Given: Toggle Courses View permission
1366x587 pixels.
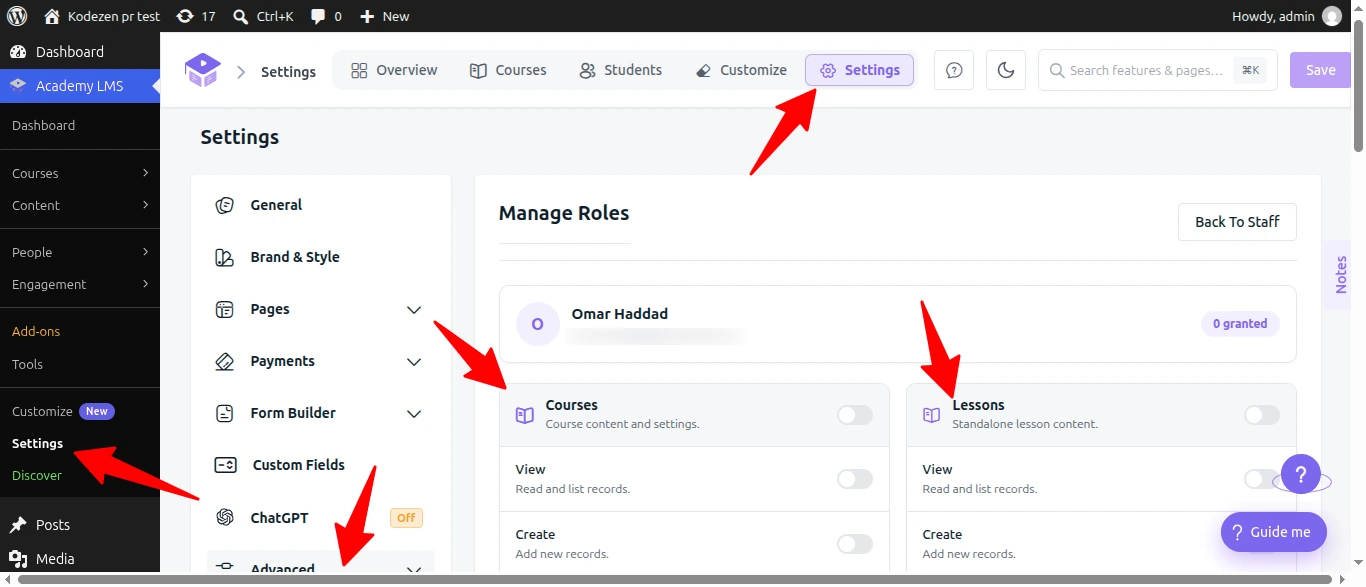Looking at the screenshot, I should coord(855,479).
